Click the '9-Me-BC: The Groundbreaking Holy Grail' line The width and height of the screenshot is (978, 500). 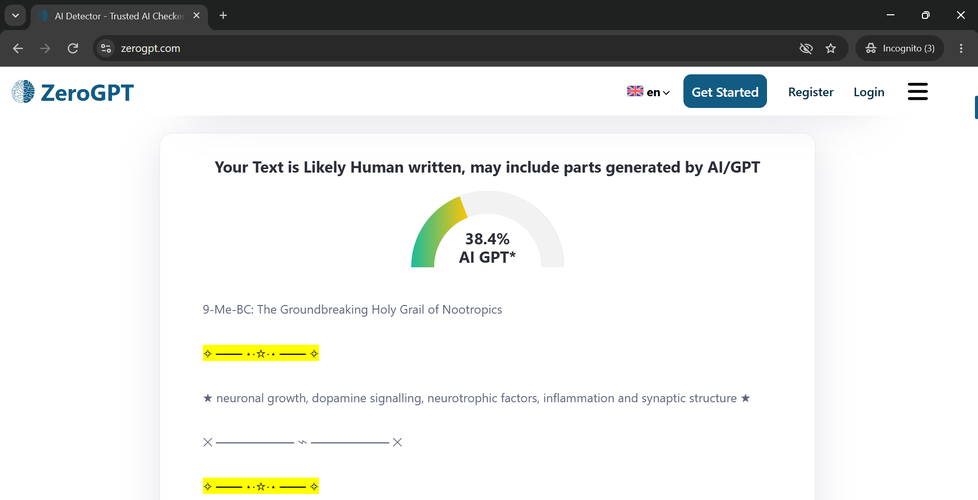pyautogui.click(x=352, y=309)
